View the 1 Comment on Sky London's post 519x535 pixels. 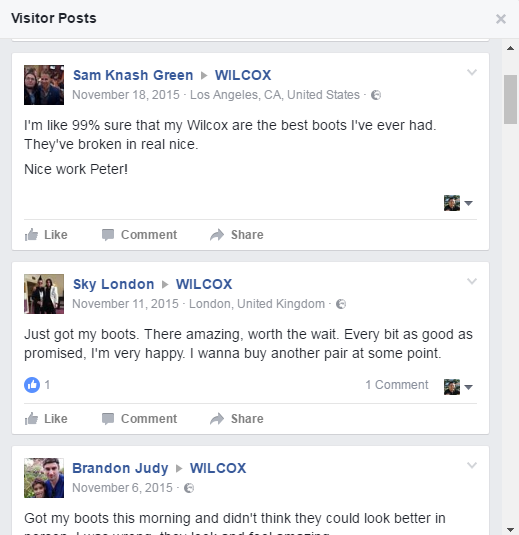[397, 385]
